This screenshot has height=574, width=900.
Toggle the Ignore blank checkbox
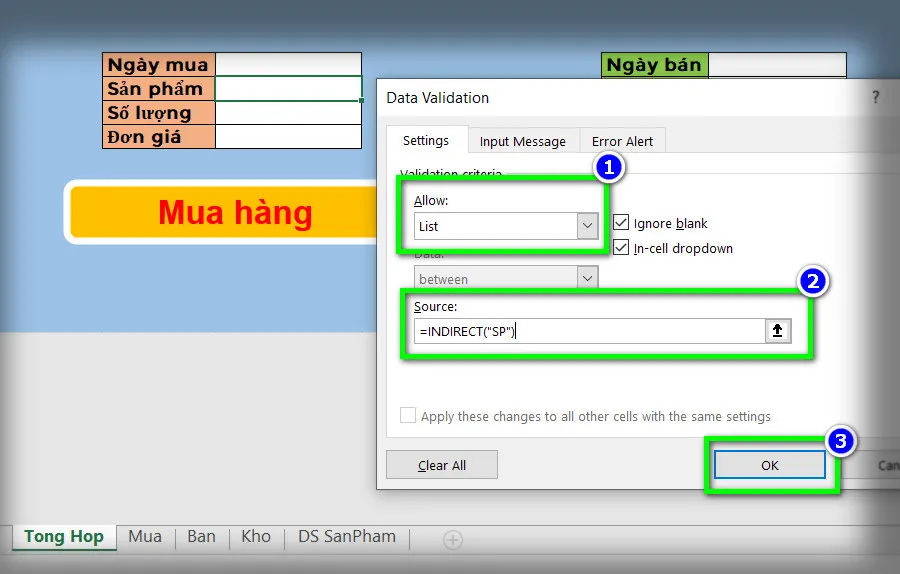click(621, 223)
